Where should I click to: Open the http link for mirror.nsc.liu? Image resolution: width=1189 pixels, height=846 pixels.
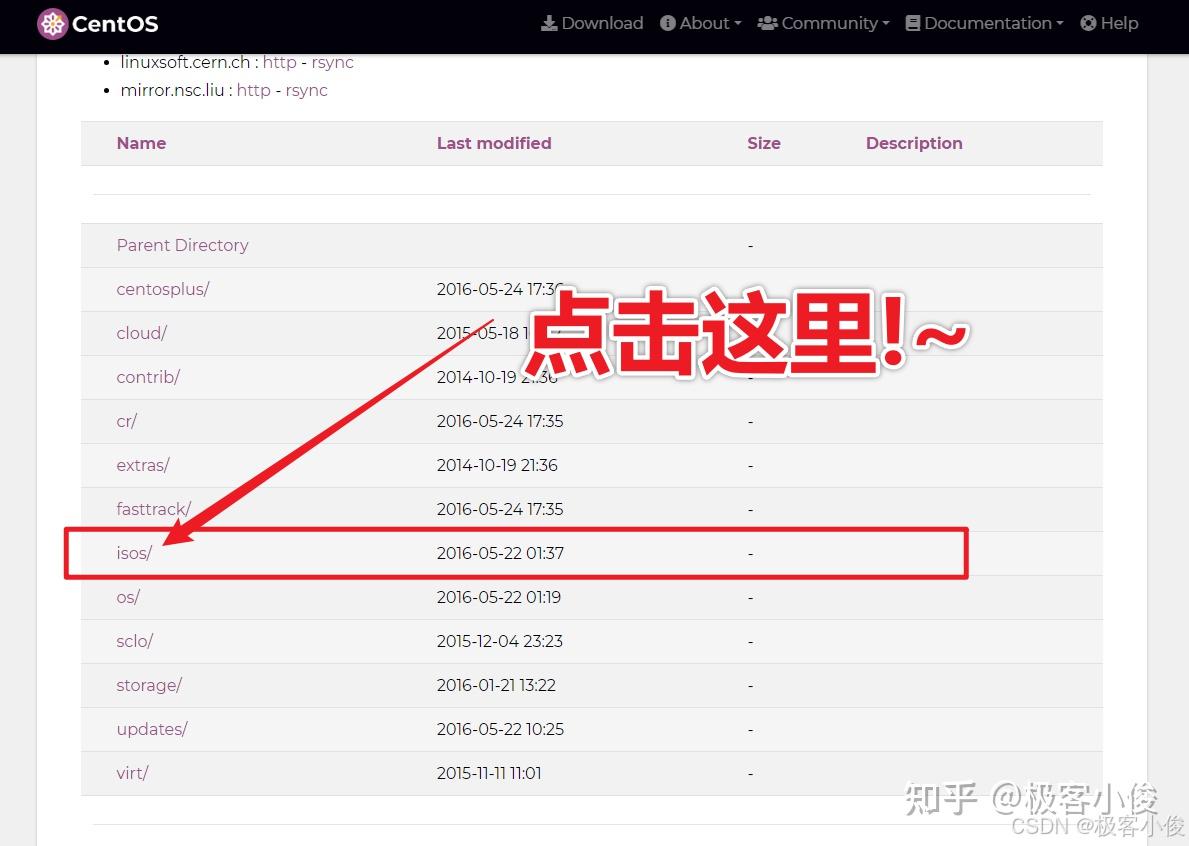click(x=253, y=90)
